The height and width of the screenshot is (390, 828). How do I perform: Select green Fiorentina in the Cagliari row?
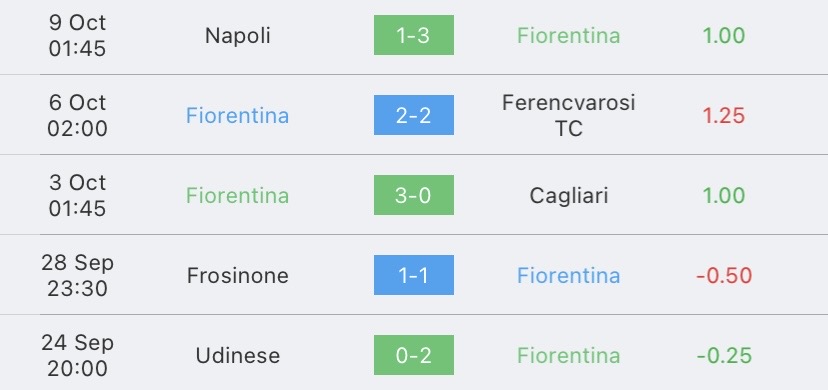pyautogui.click(x=238, y=195)
